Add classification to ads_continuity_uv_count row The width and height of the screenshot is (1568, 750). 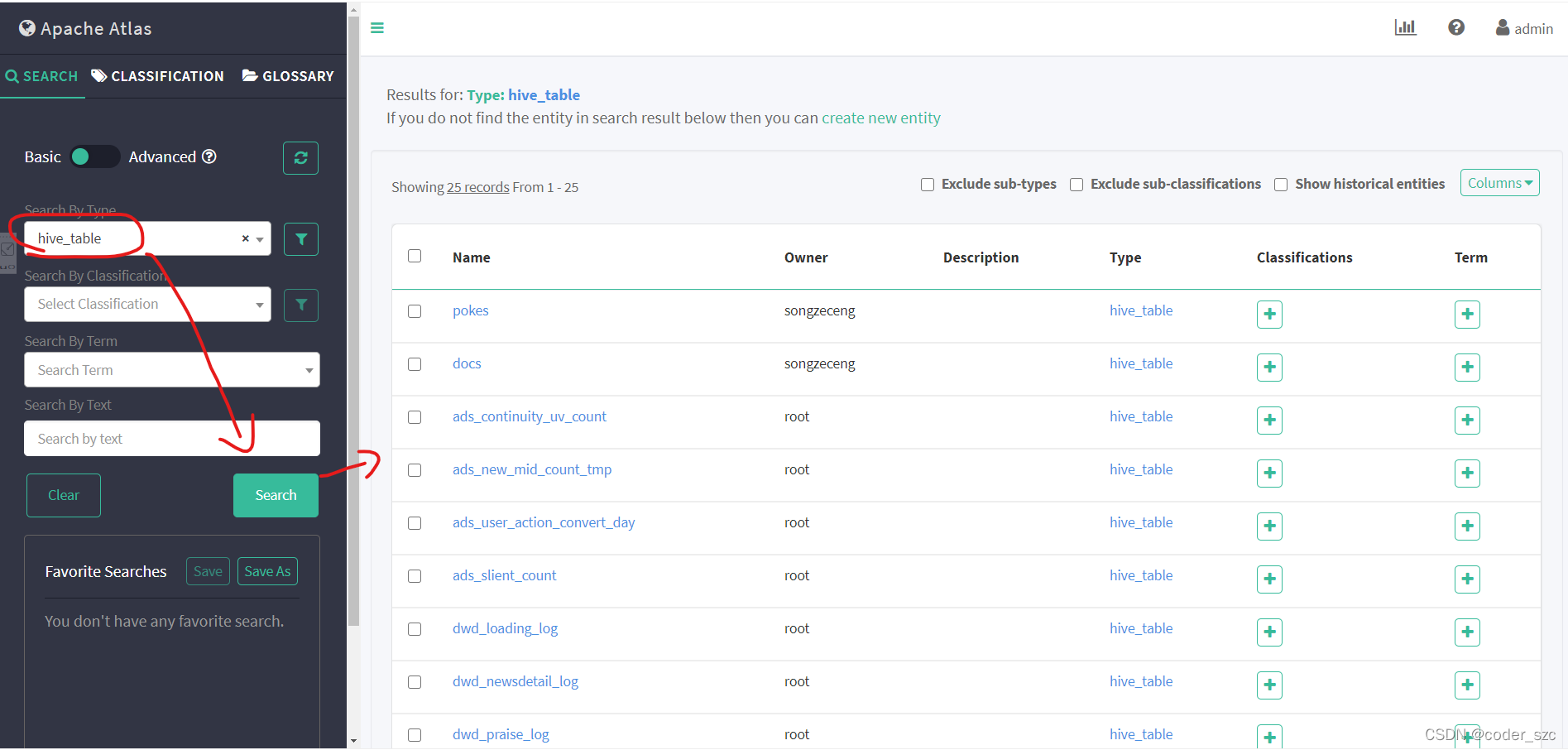1269,421
